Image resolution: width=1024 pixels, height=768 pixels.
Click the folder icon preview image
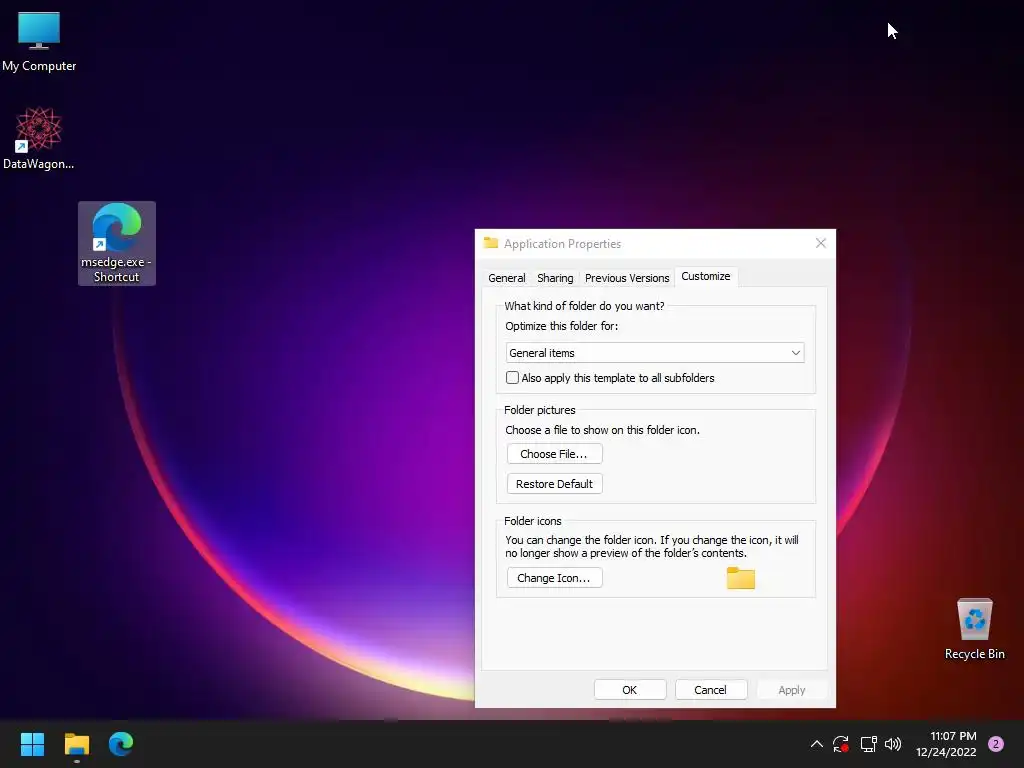(741, 578)
